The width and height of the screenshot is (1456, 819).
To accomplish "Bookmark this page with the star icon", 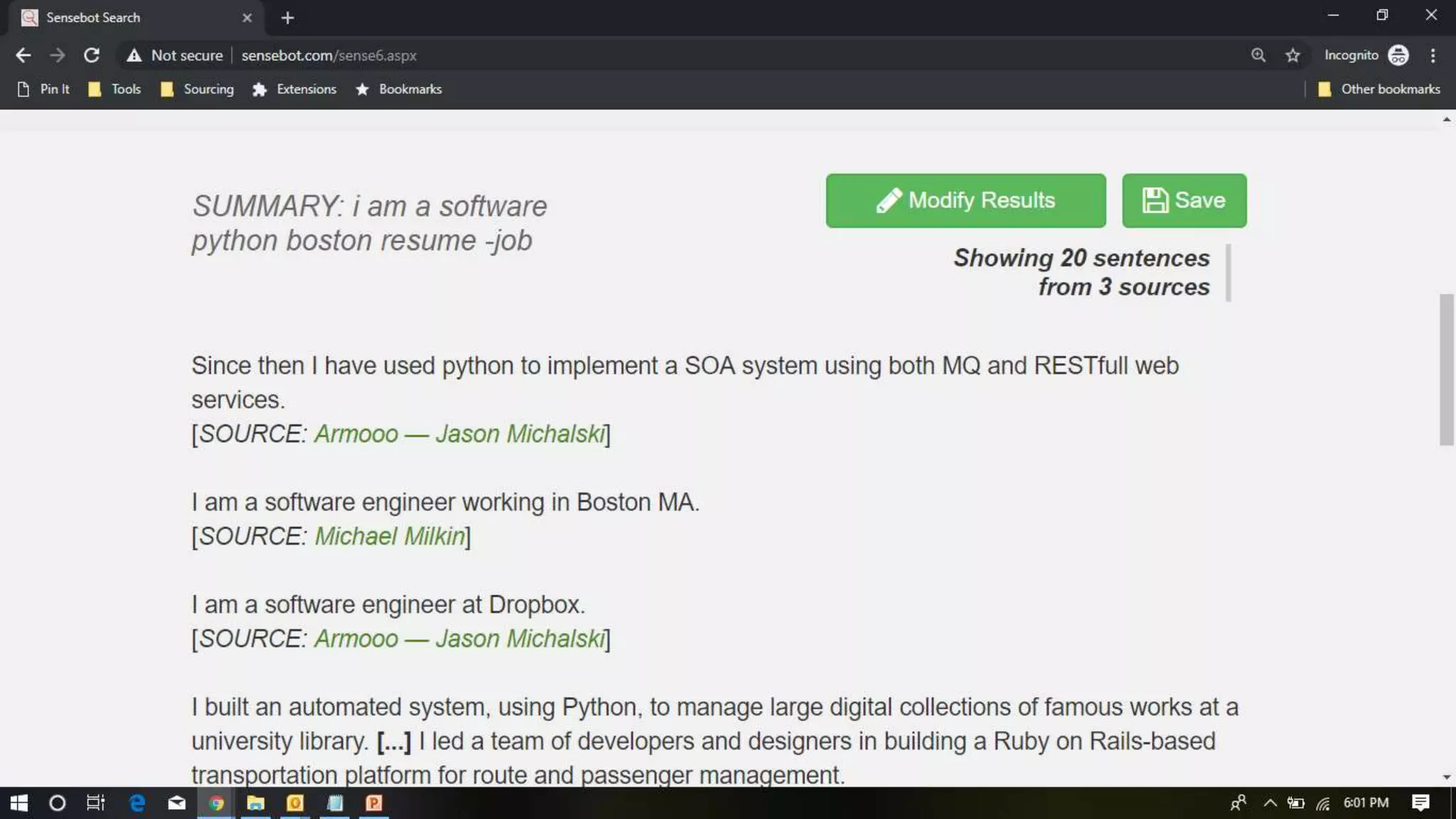I will pyautogui.click(x=1292, y=55).
